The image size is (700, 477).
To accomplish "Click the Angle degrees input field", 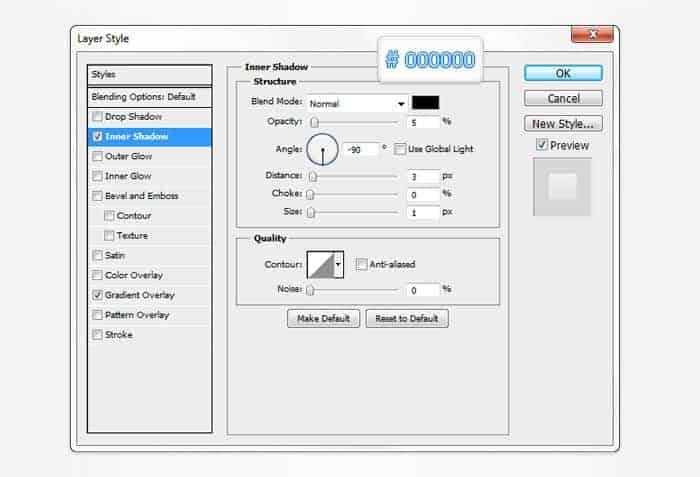I will (361, 150).
